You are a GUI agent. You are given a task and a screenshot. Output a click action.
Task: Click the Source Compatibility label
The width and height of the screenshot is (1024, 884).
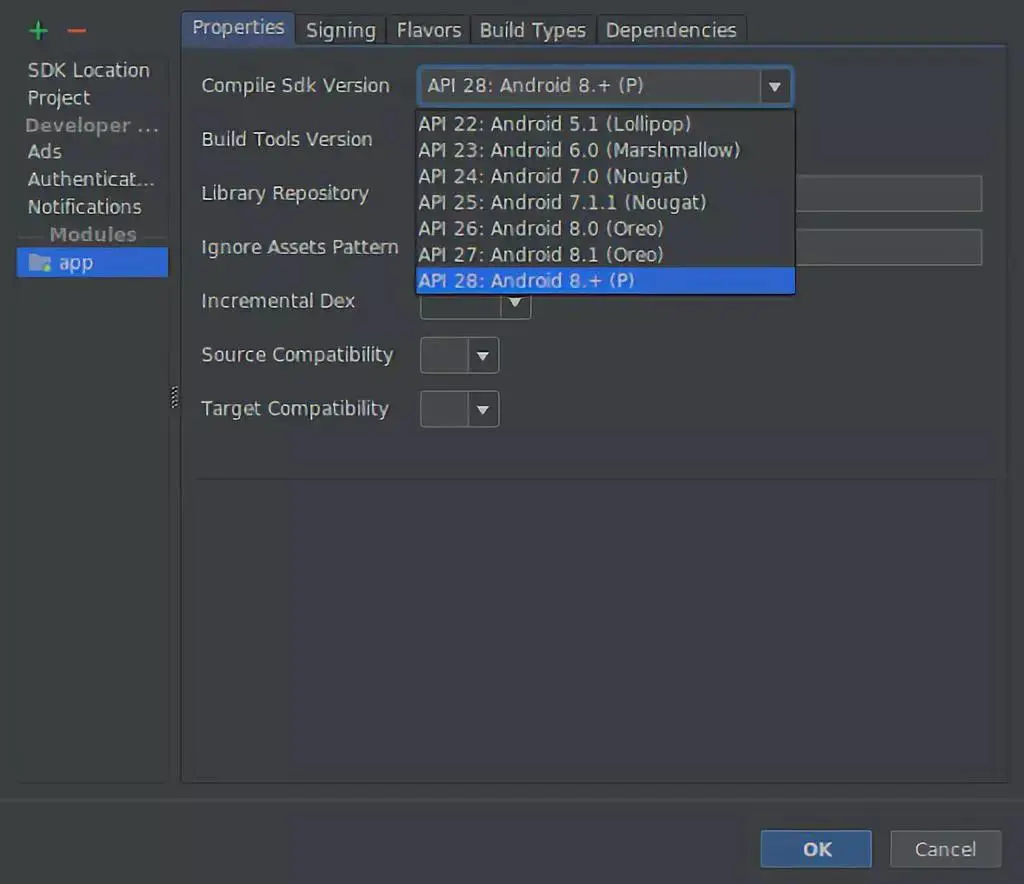point(297,355)
